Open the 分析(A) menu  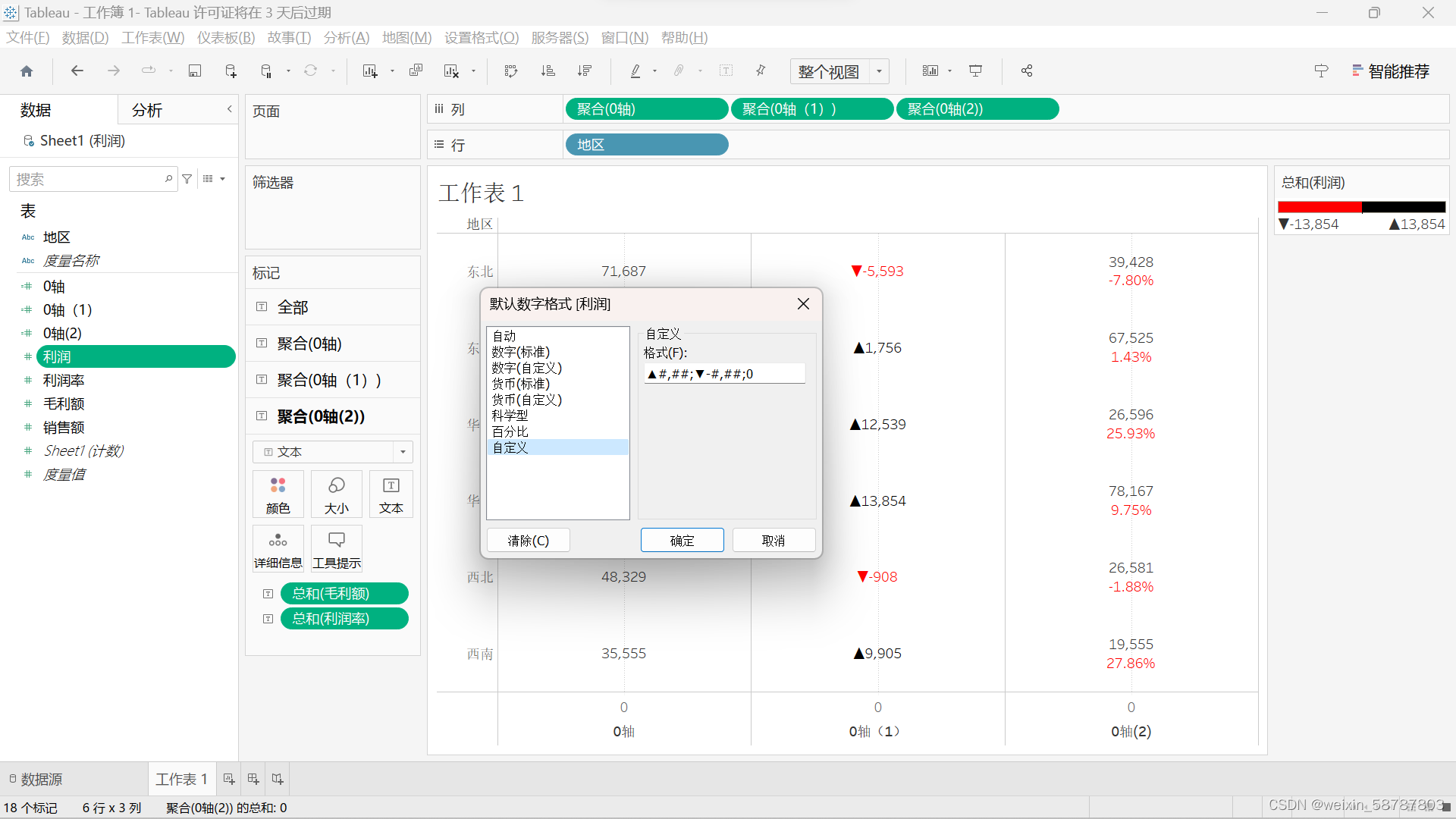pyautogui.click(x=346, y=37)
